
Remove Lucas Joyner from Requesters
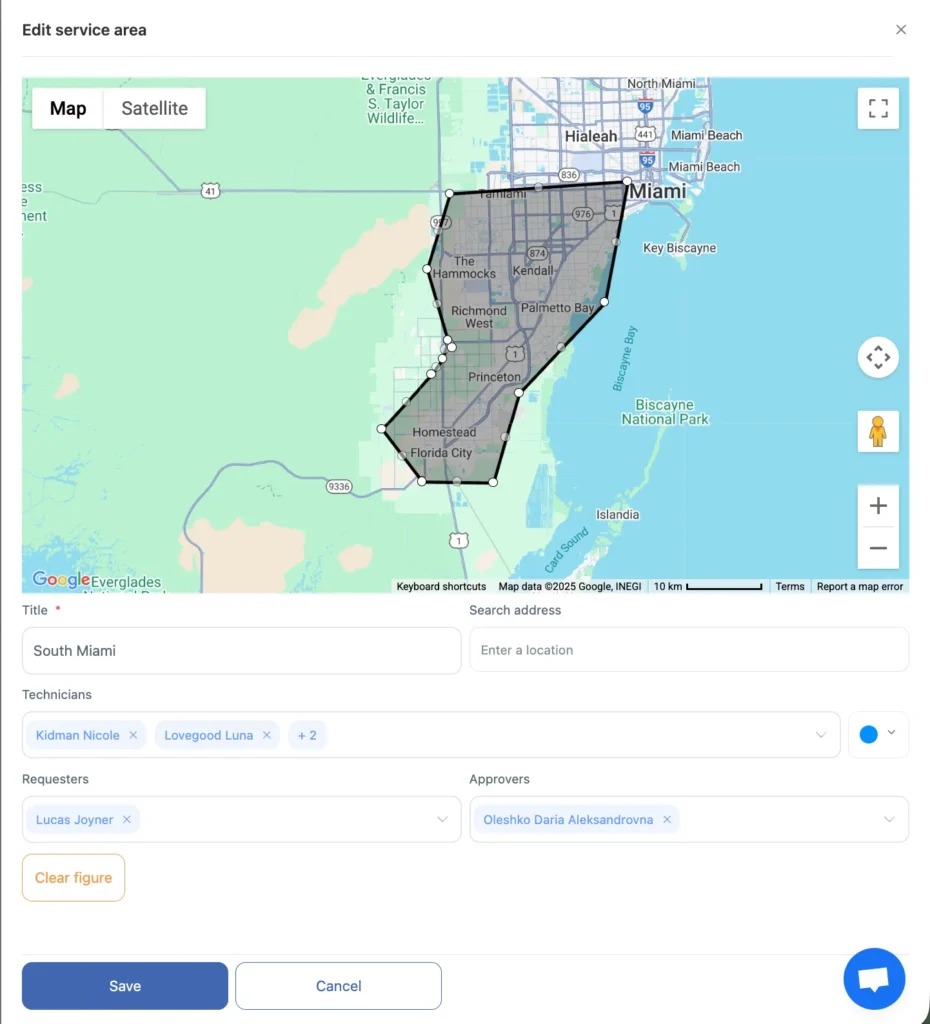(x=126, y=818)
